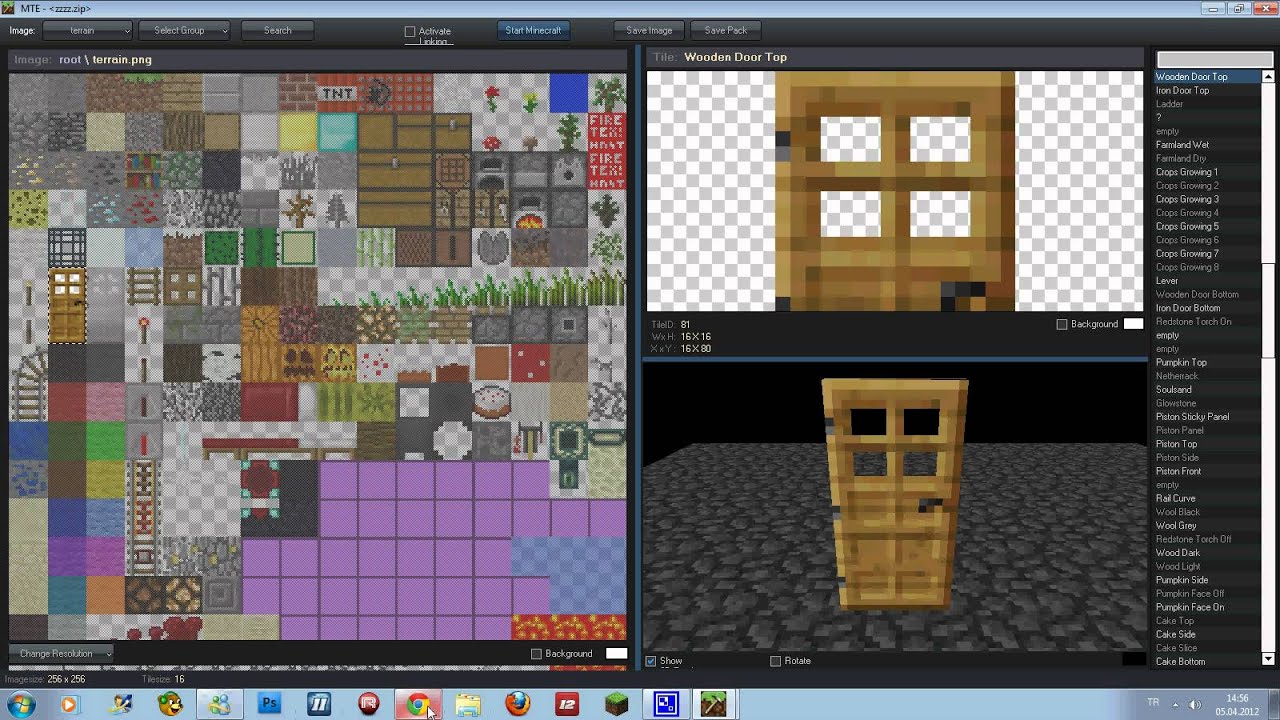Select the lava tile at bottom right
Viewport: 1280px width, 720px height.
point(568,627)
